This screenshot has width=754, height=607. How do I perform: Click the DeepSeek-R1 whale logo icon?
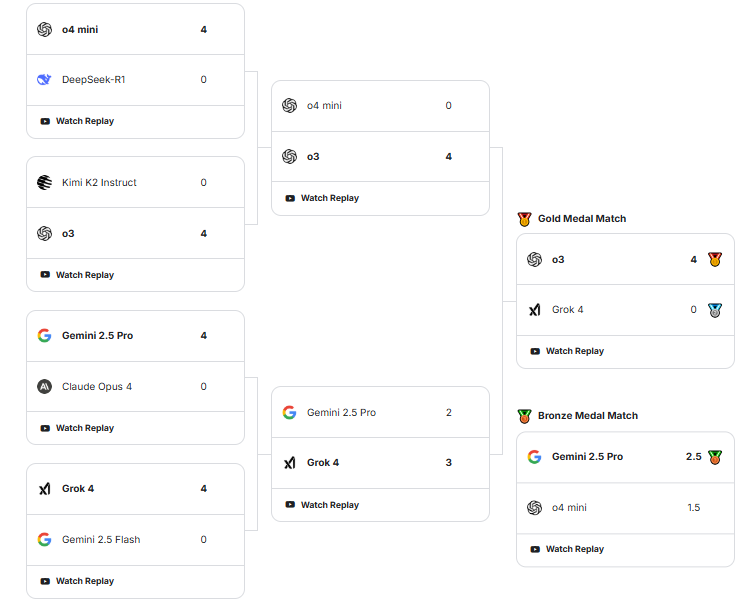tap(44, 80)
